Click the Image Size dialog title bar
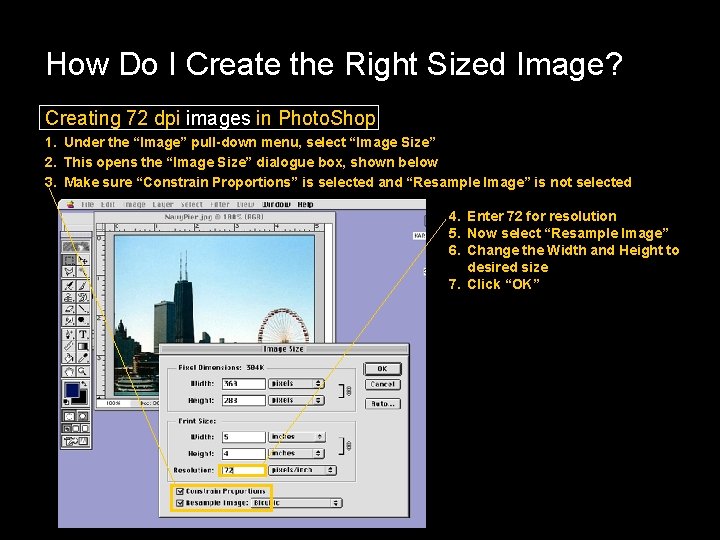This screenshot has height=540, width=720. point(283,349)
